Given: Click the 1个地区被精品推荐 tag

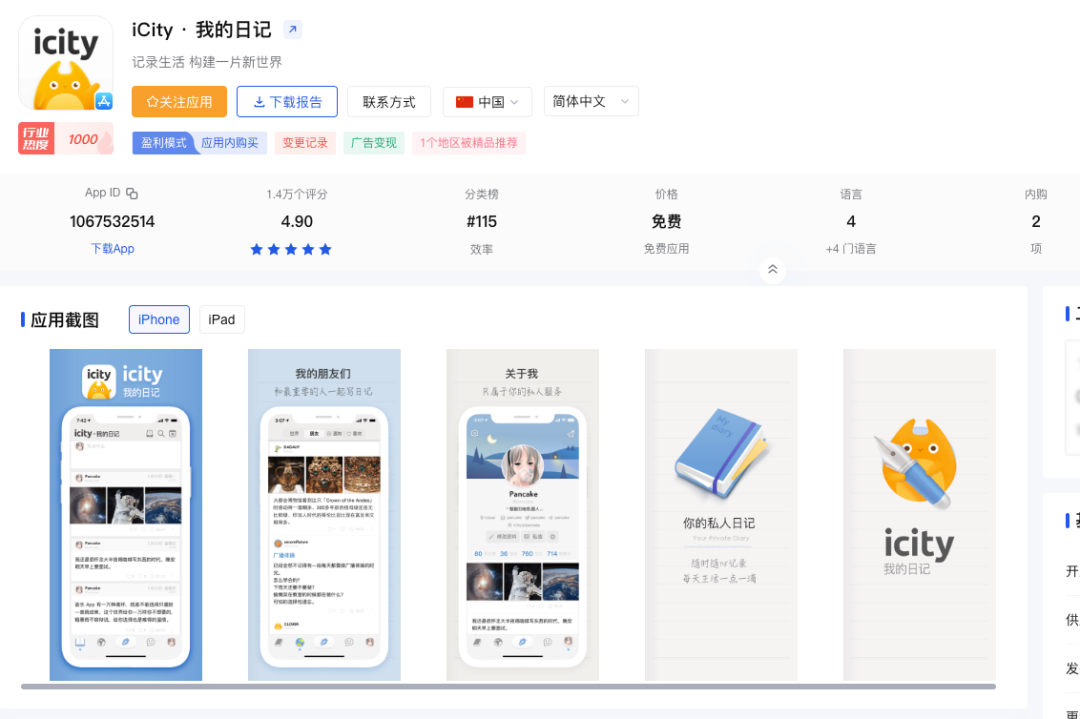Looking at the screenshot, I should 469,143.
